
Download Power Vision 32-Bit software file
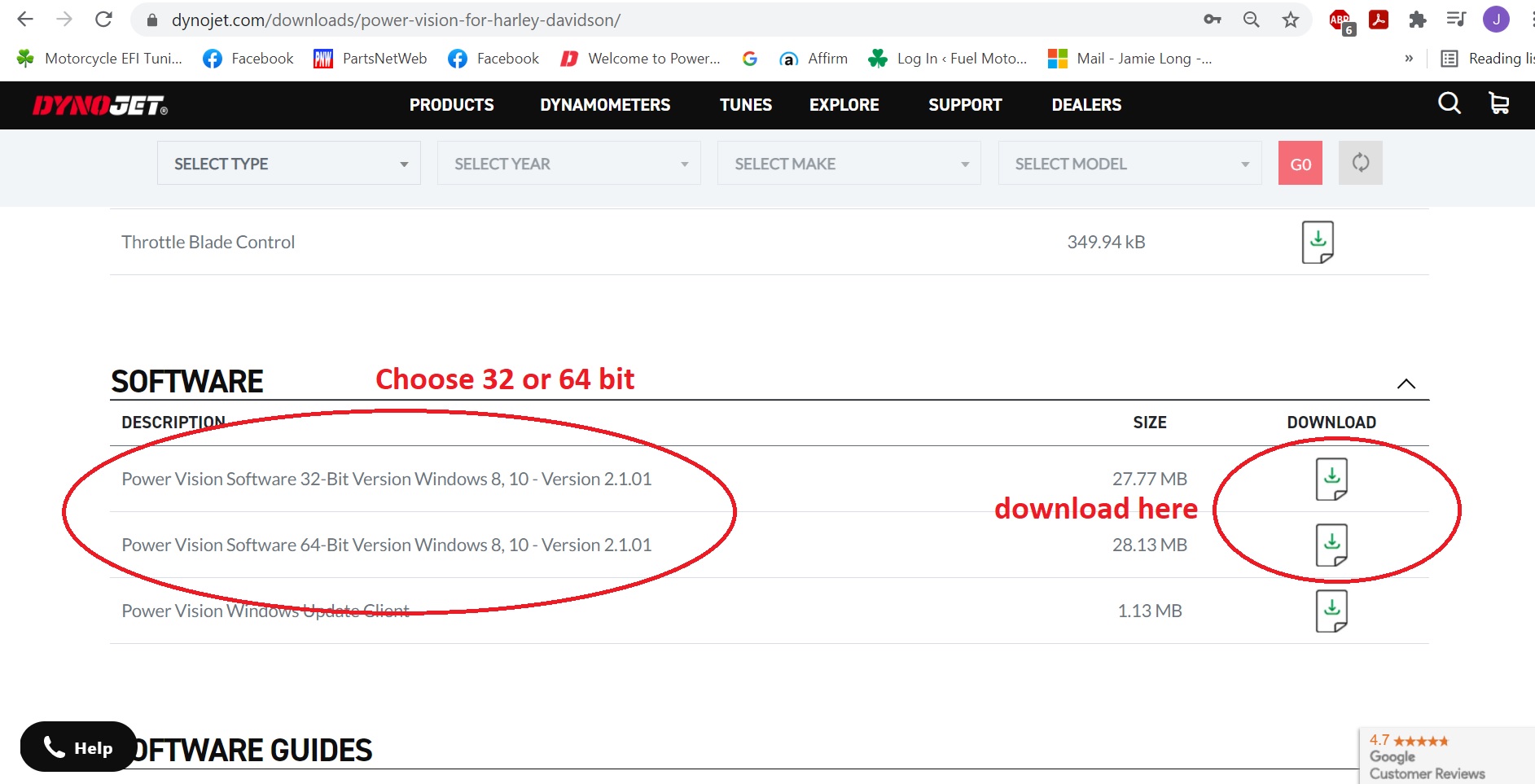pyautogui.click(x=1331, y=479)
